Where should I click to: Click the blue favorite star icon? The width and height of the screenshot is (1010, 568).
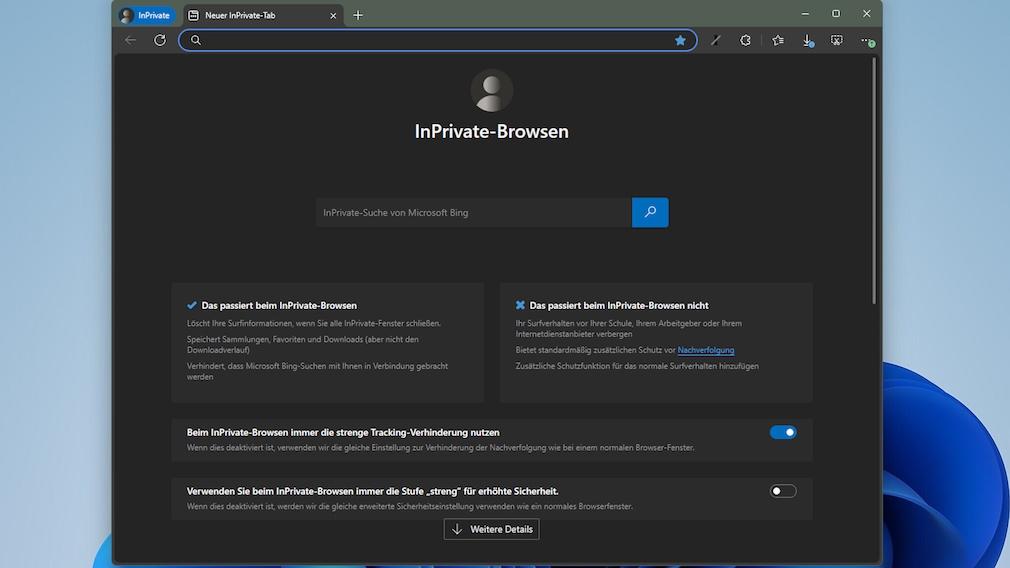pos(680,40)
